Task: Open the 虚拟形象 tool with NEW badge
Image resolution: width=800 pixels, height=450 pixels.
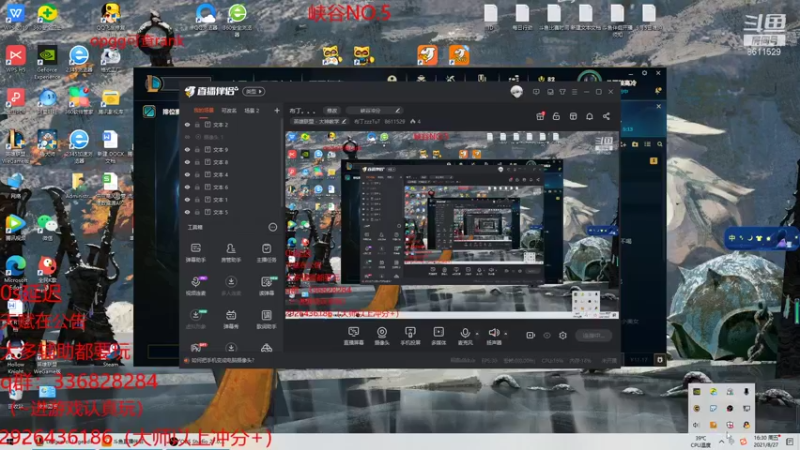Action: tap(195, 319)
